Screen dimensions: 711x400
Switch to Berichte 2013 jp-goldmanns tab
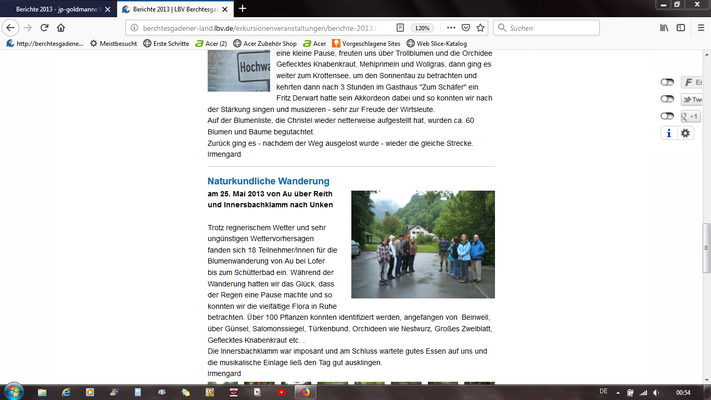point(56,9)
